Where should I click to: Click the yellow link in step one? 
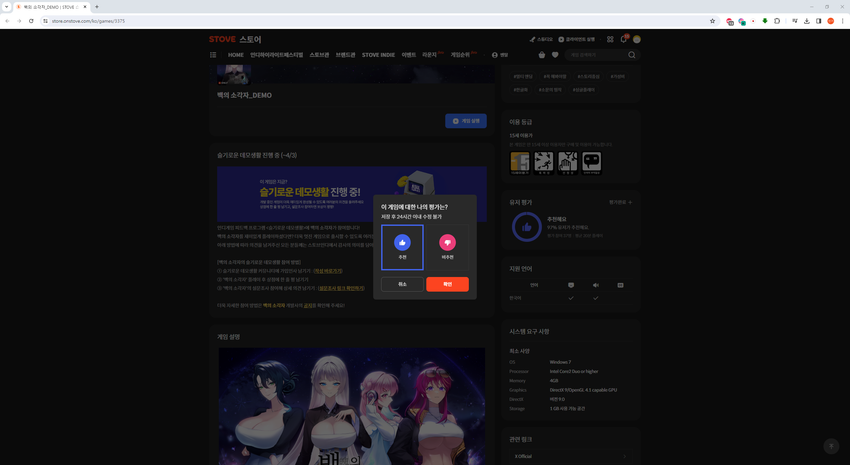pos(328,271)
